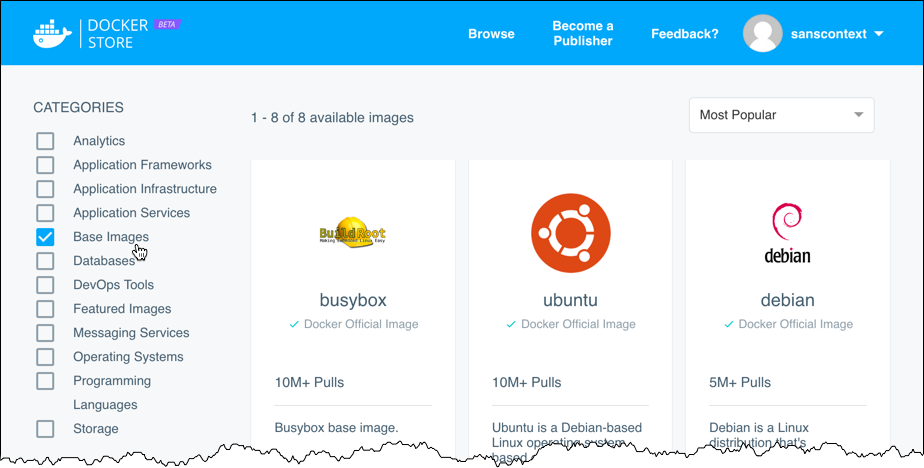Viewport: 924px width, 468px height.
Task: Click the BETA badge next to Docker Store
Action: (x=167, y=22)
